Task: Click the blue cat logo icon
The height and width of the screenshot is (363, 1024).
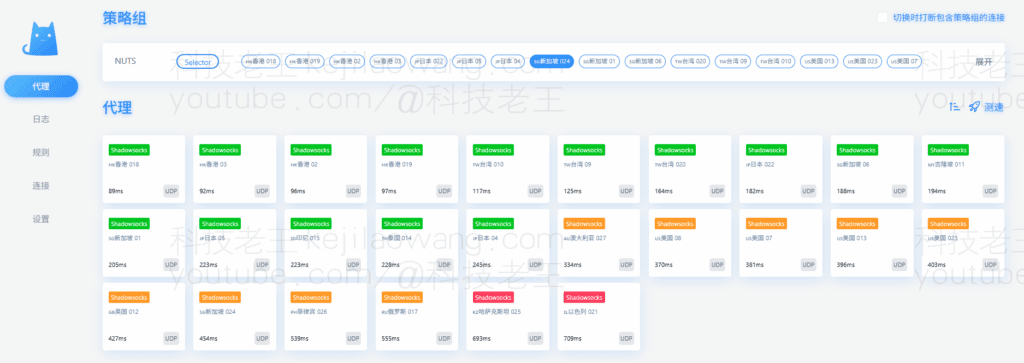Action: tap(40, 39)
